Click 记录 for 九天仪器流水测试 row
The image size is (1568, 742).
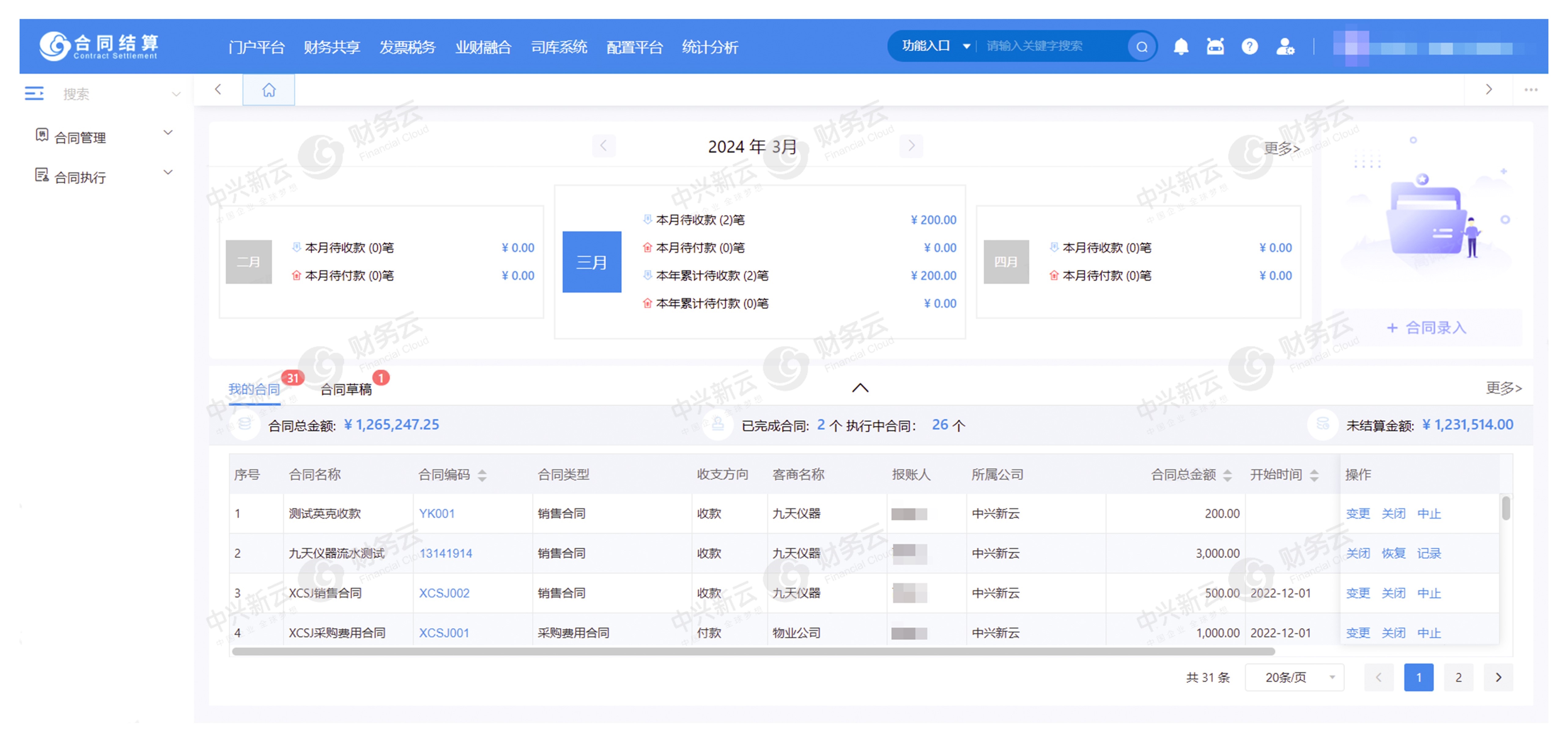coord(1429,553)
